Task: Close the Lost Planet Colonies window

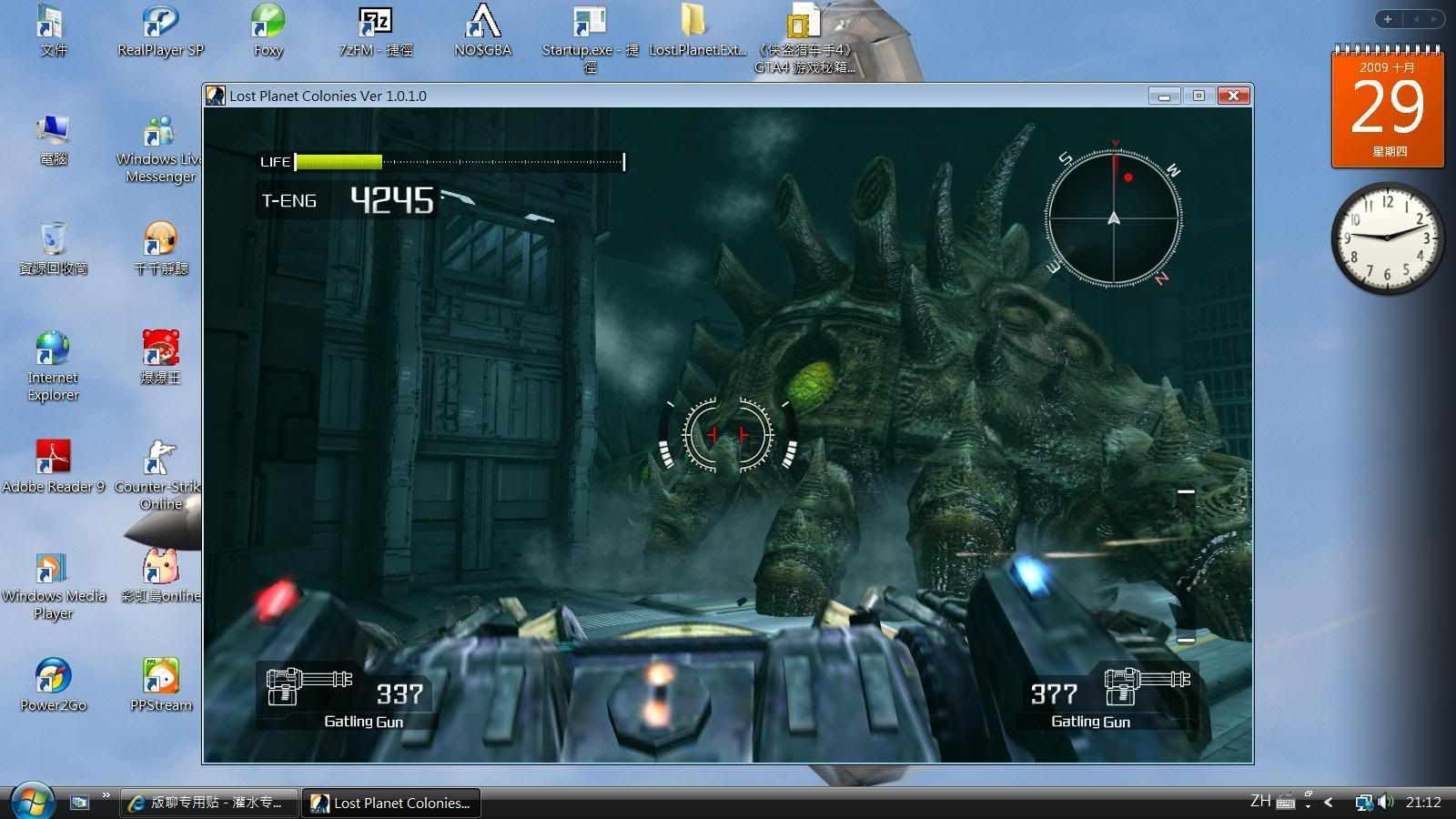Action: coord(1234,96)
